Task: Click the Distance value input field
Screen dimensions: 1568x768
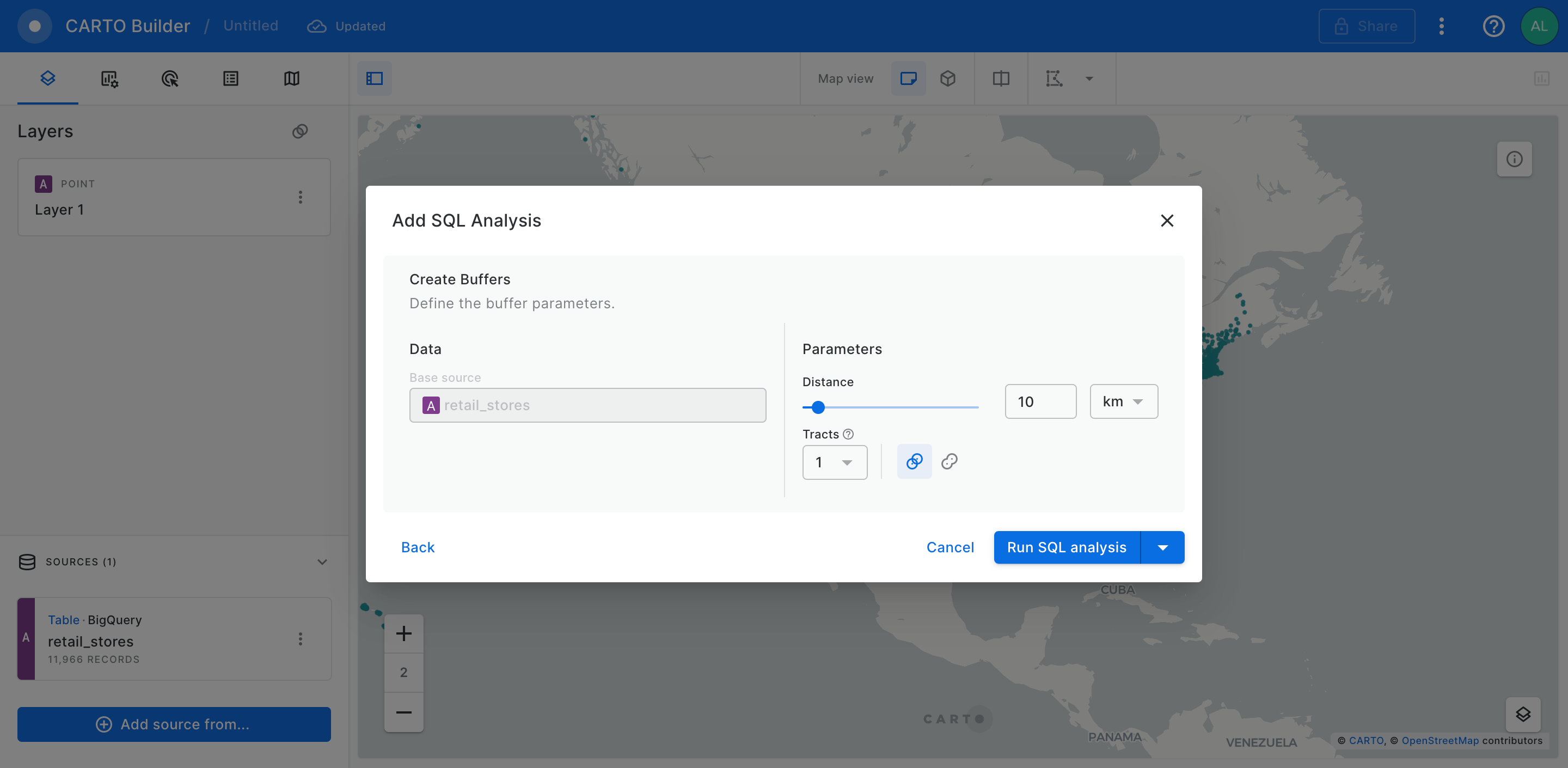Action: [1040, 401]
